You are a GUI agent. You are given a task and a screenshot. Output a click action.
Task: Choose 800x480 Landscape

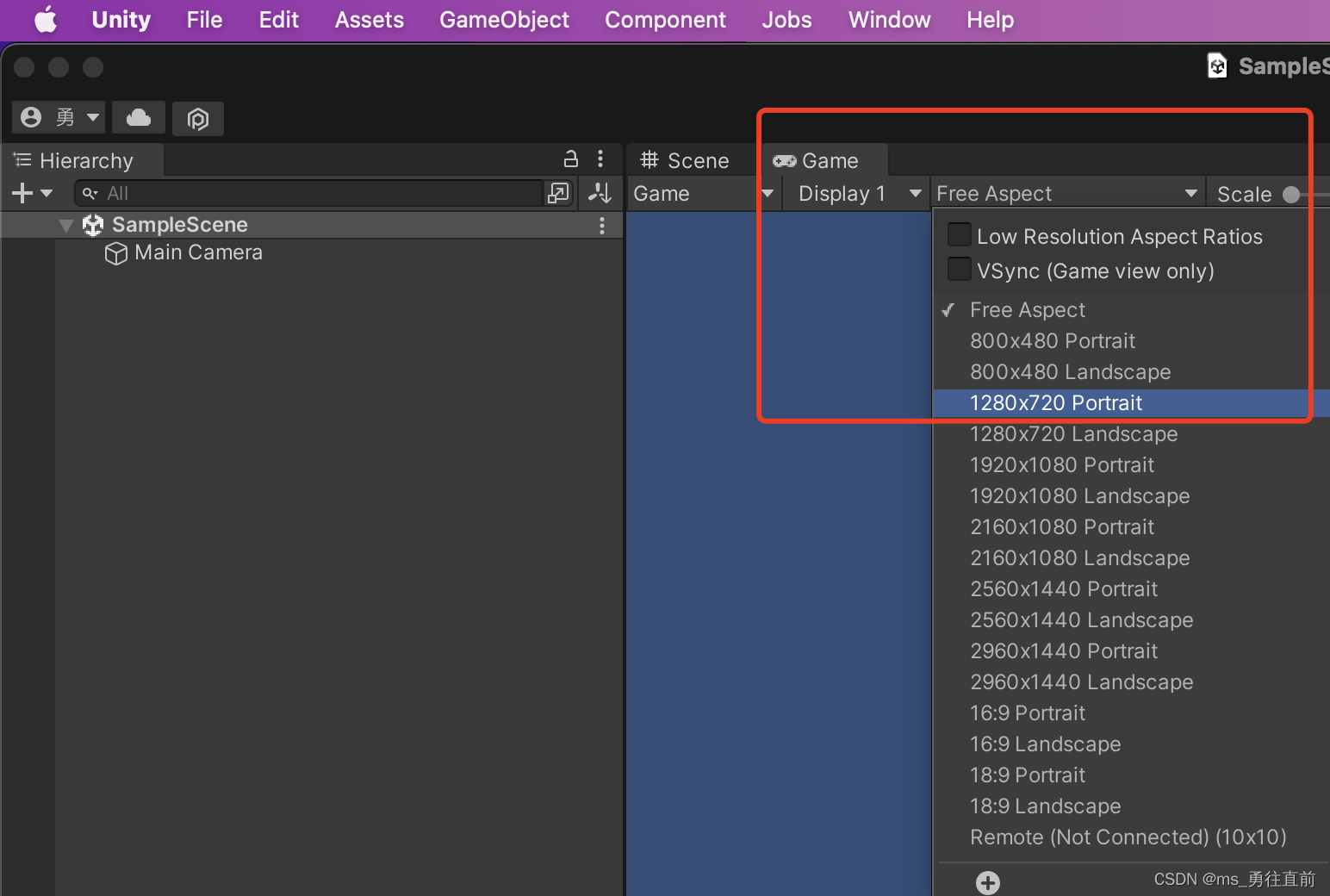coord(1131,371)
